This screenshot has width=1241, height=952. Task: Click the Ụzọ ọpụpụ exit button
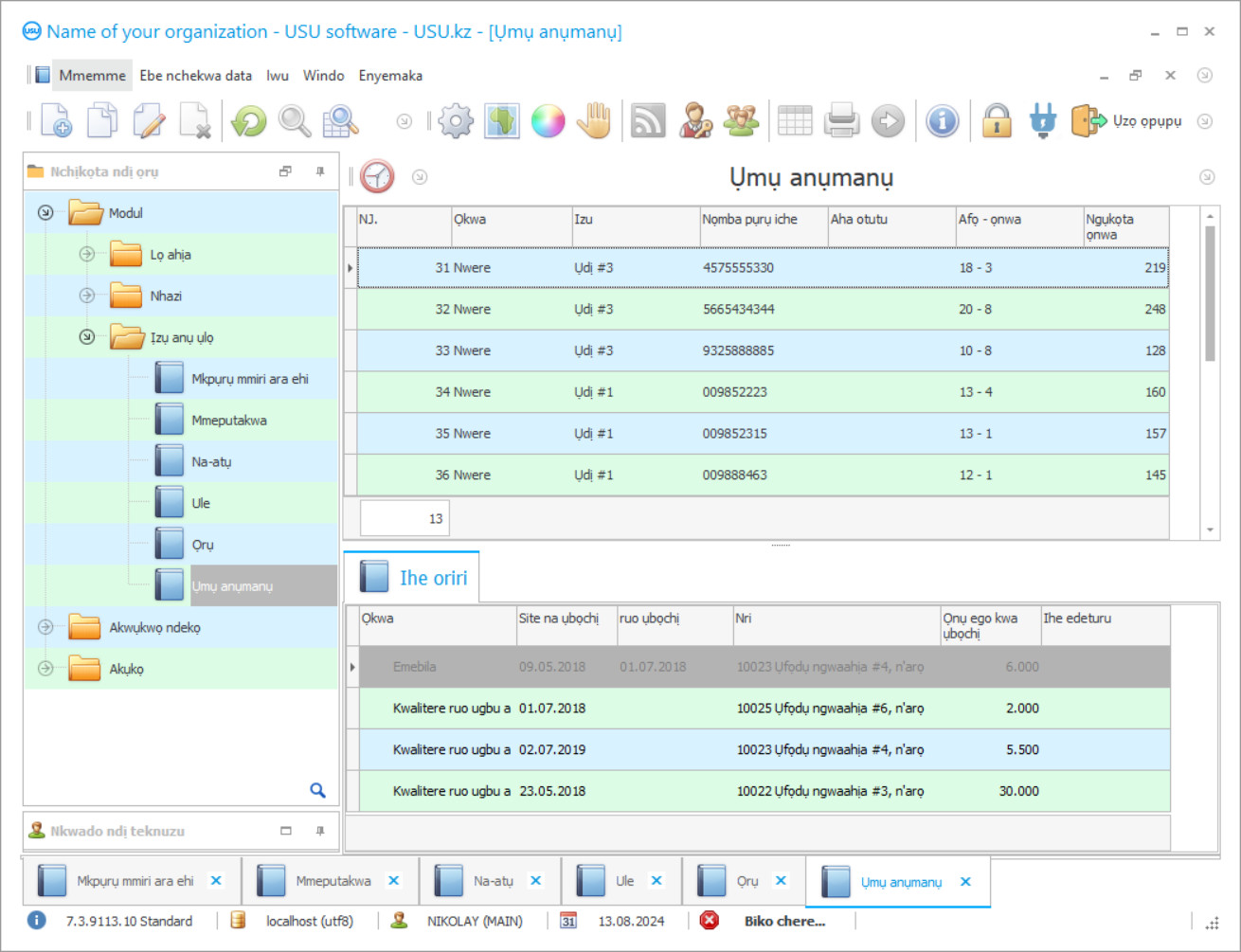1127,121
